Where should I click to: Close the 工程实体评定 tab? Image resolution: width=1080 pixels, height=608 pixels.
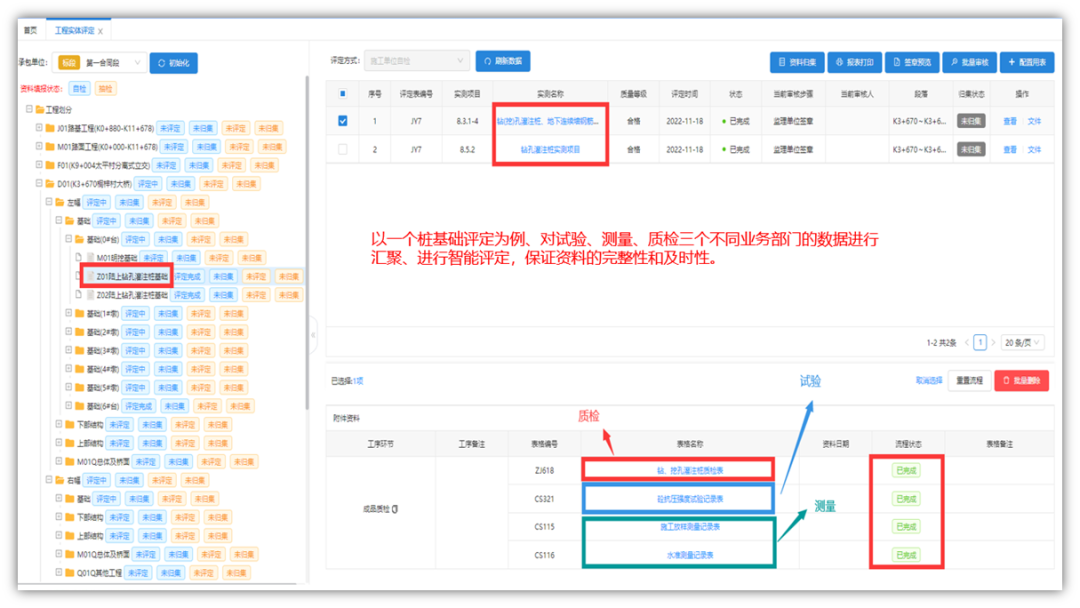pyautogui.click(x=100, y=32)
